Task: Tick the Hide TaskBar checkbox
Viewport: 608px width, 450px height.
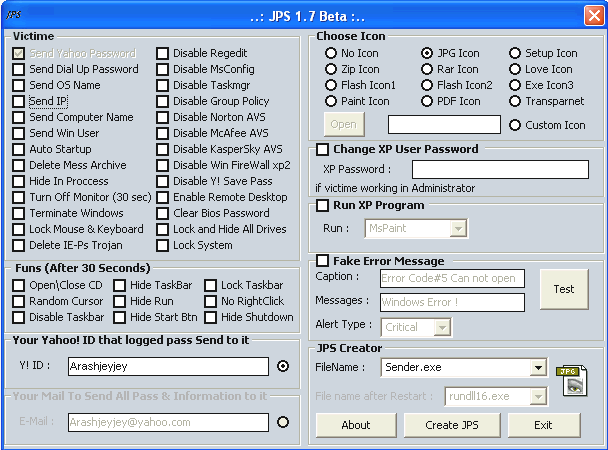Action: pyautogui.click(x=120, y=285)
